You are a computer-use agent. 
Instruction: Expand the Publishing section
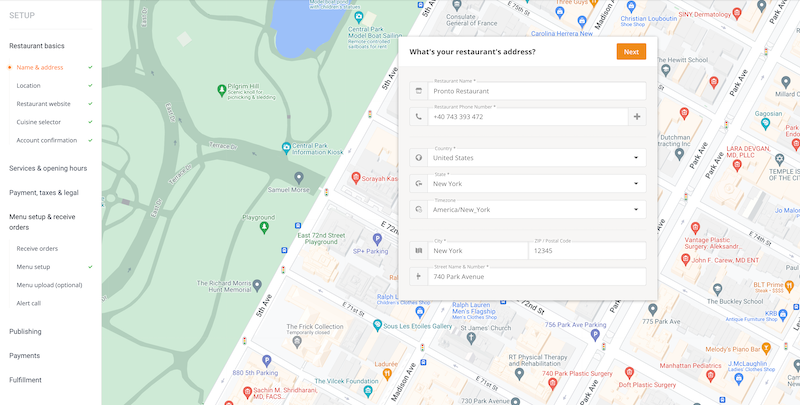25,332
